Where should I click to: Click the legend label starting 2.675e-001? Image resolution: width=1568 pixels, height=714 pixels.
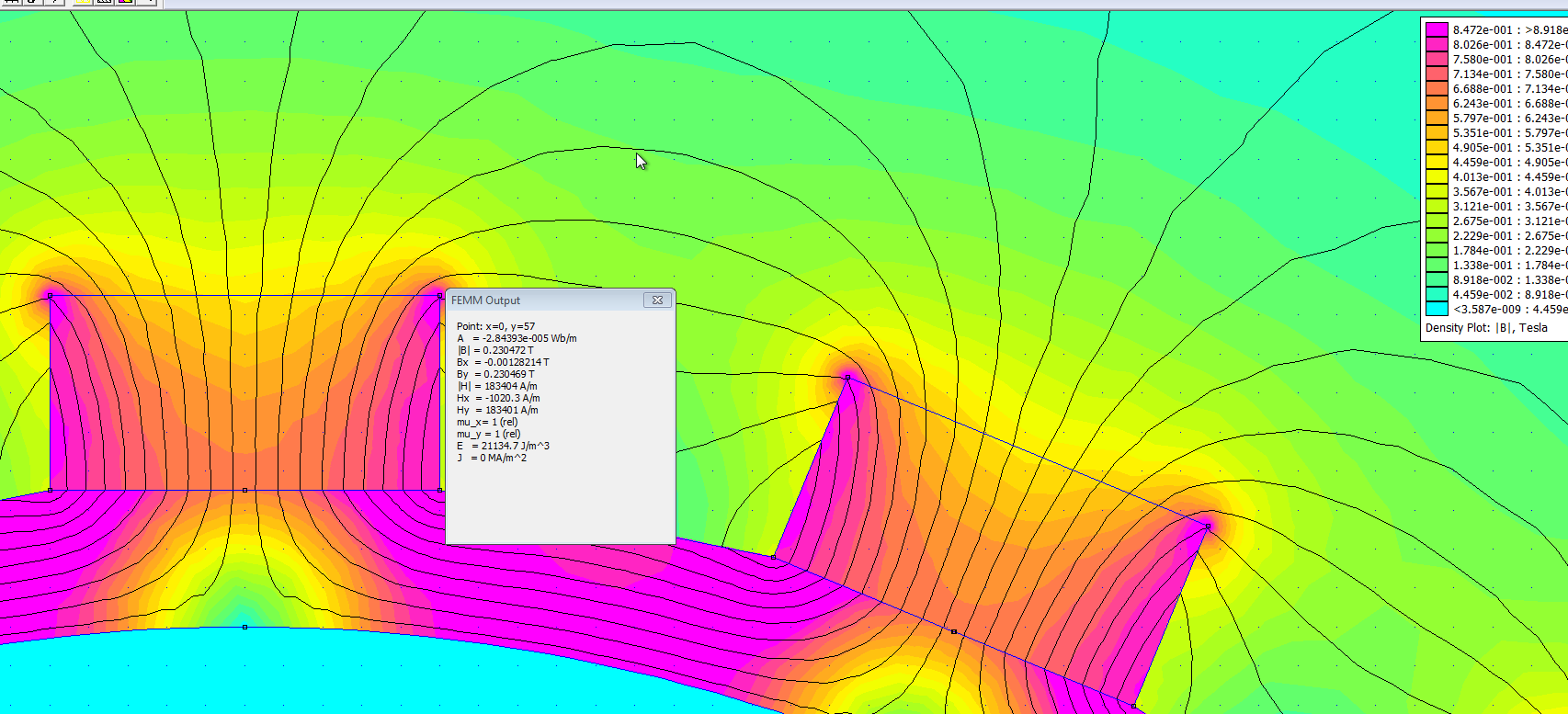click(x=1510, y=221)
